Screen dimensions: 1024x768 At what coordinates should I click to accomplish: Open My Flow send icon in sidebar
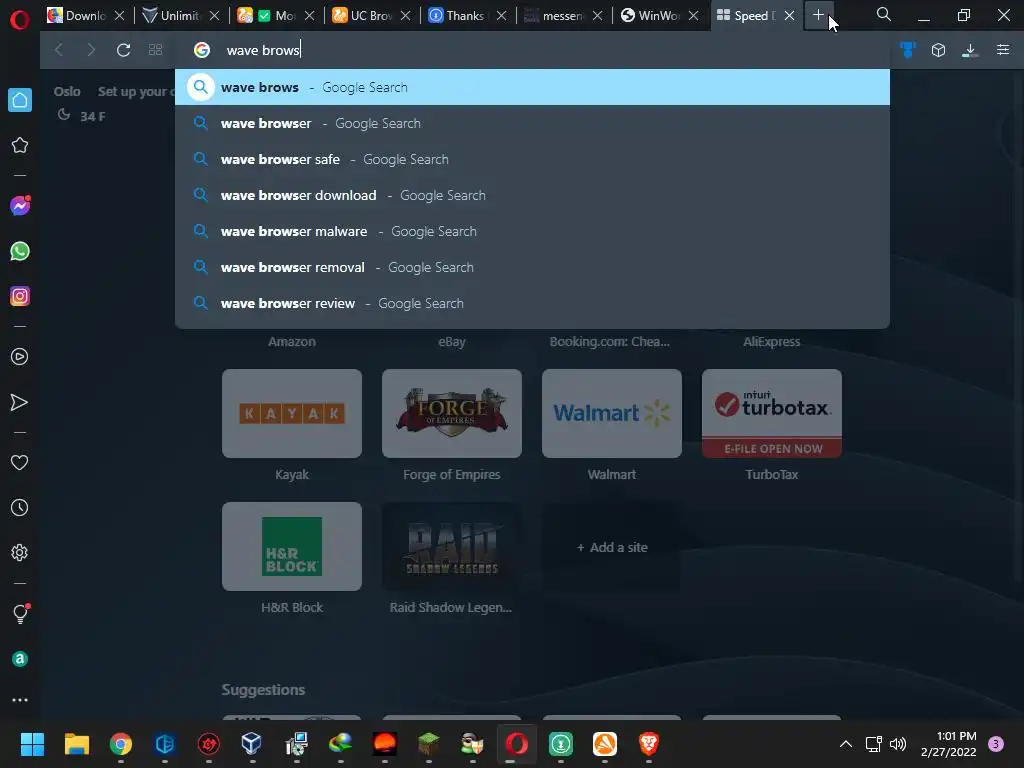[x=20, y=402]
